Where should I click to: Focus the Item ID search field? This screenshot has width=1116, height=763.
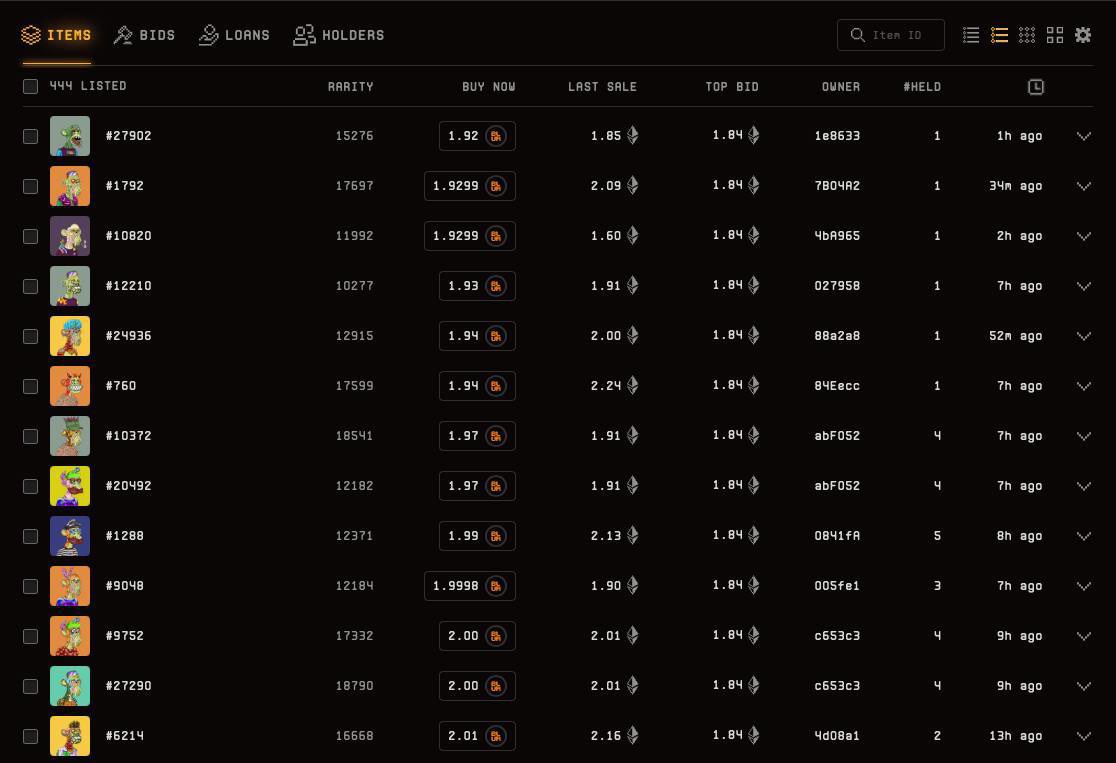click(890, 35)
